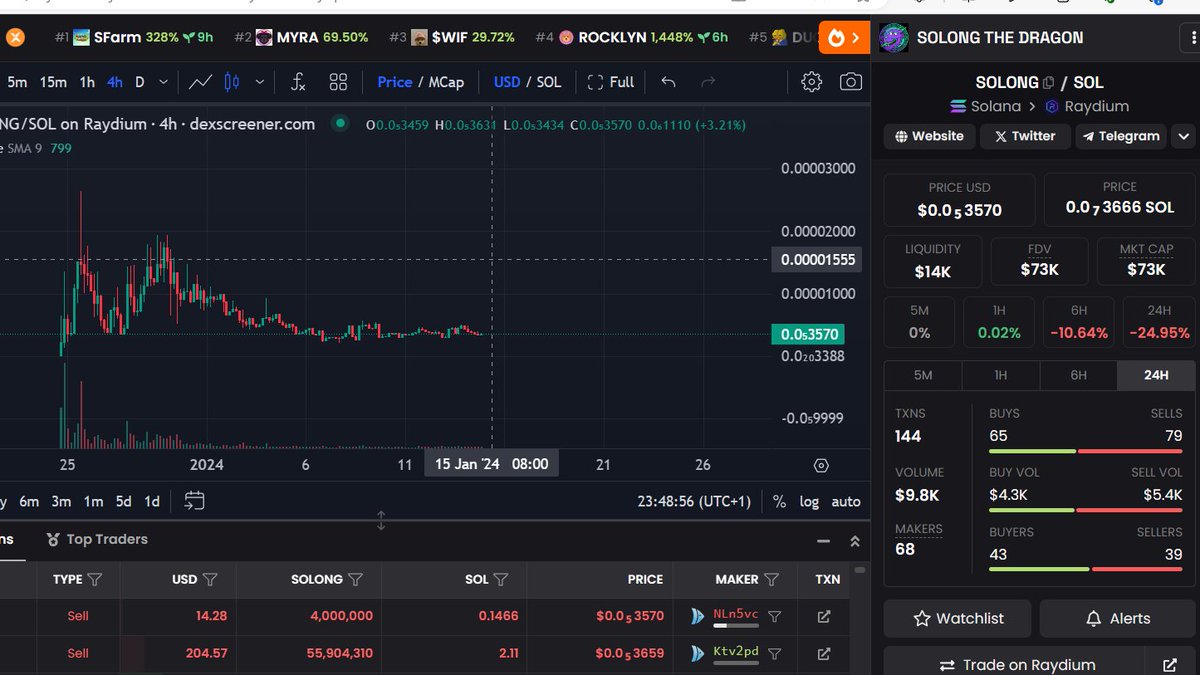Open trending token #2 MYRA

(x=301, y=38)
